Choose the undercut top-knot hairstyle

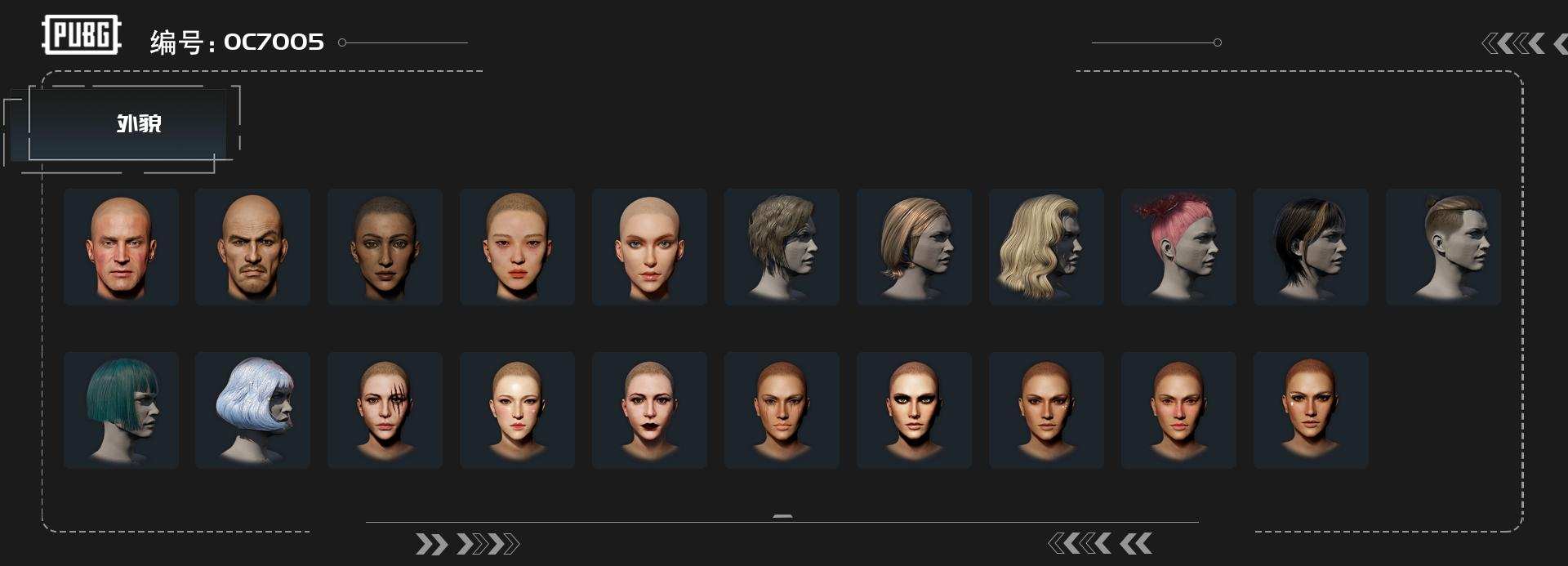tap(1443, 247)
